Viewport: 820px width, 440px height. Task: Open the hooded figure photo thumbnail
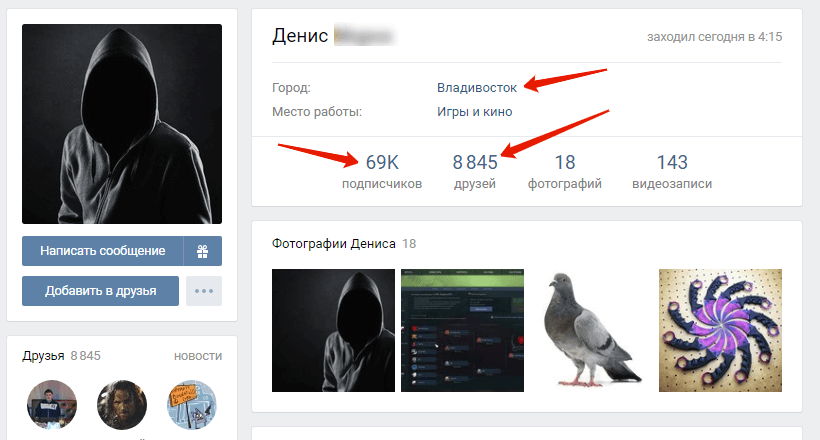point(334,331)
